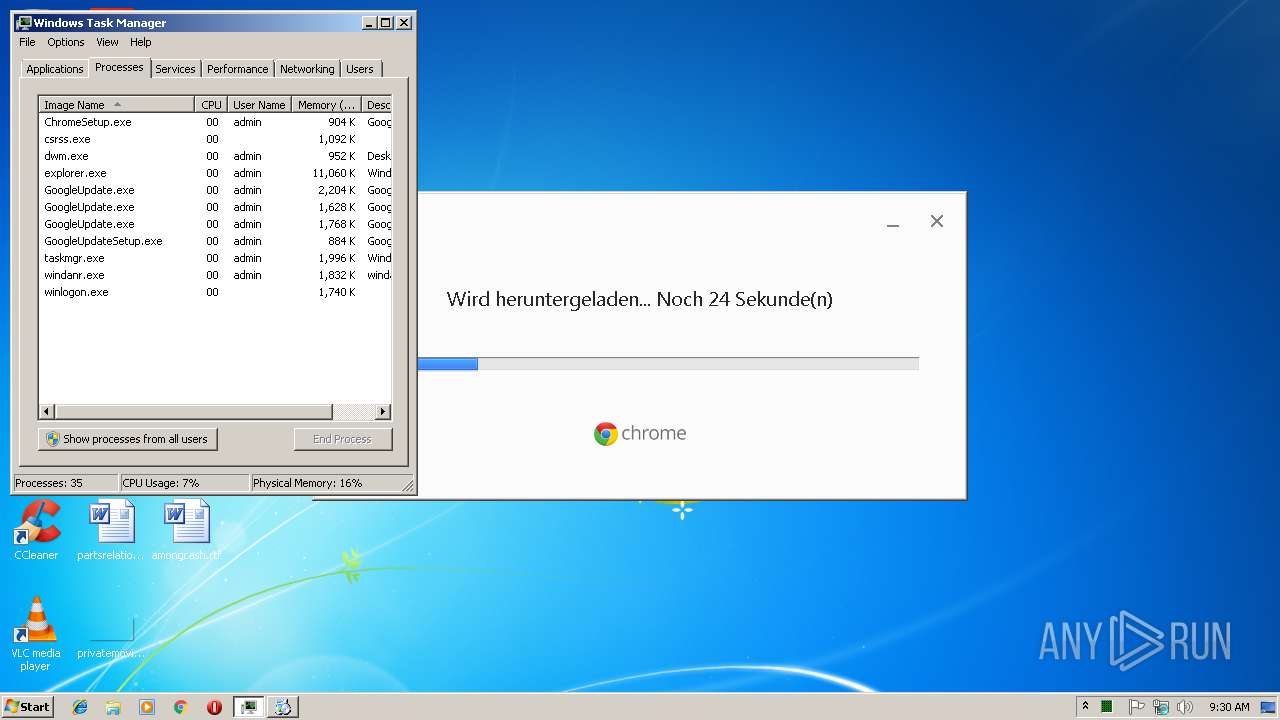Viewport: 1280px width, 720px height.
Task: Sort processes by CPU column header
Action: (211, 104)
